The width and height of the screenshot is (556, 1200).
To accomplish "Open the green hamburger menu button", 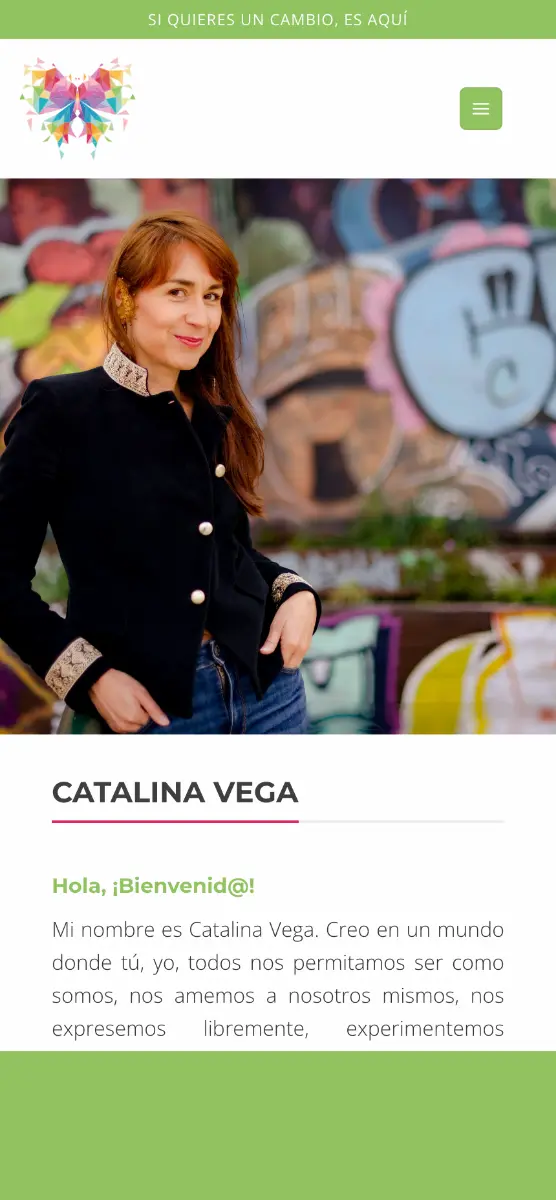I will pyautogui.click(x=481, y=109).
